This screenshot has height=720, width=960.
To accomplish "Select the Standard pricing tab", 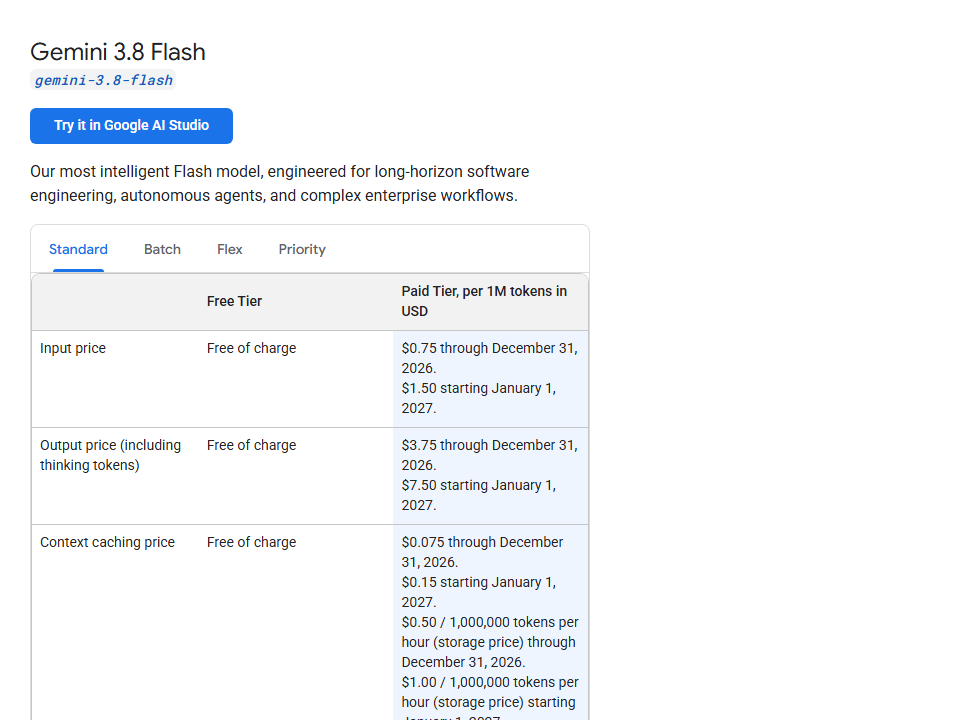I will click(78, 249).
